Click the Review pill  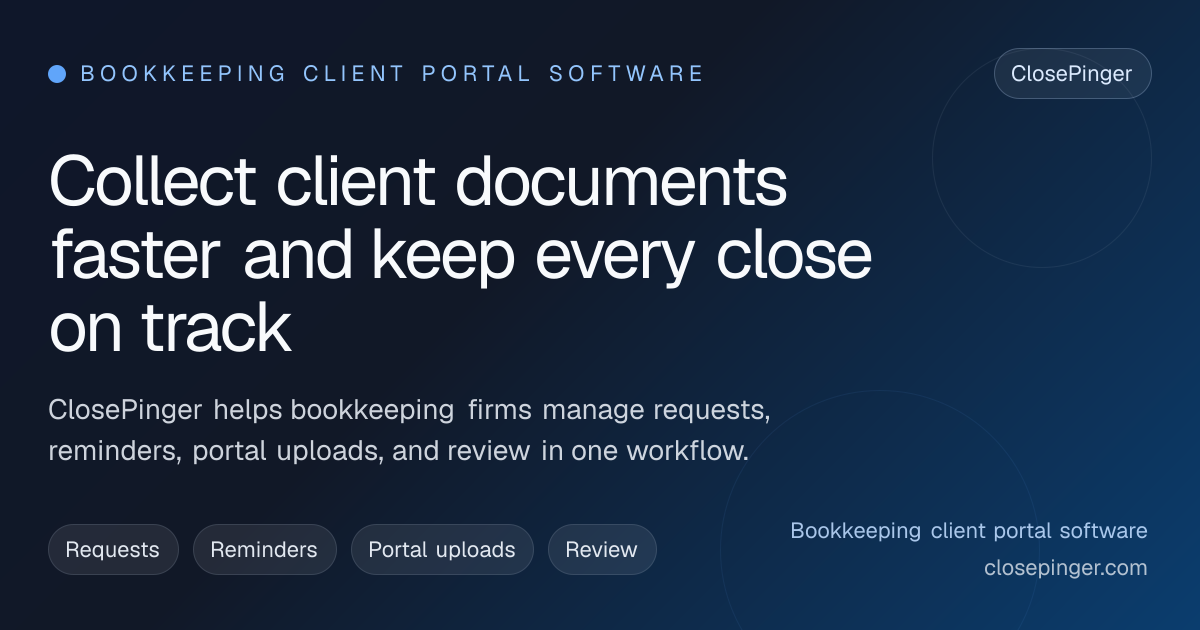pyautogui.click(x=602, y=550)
